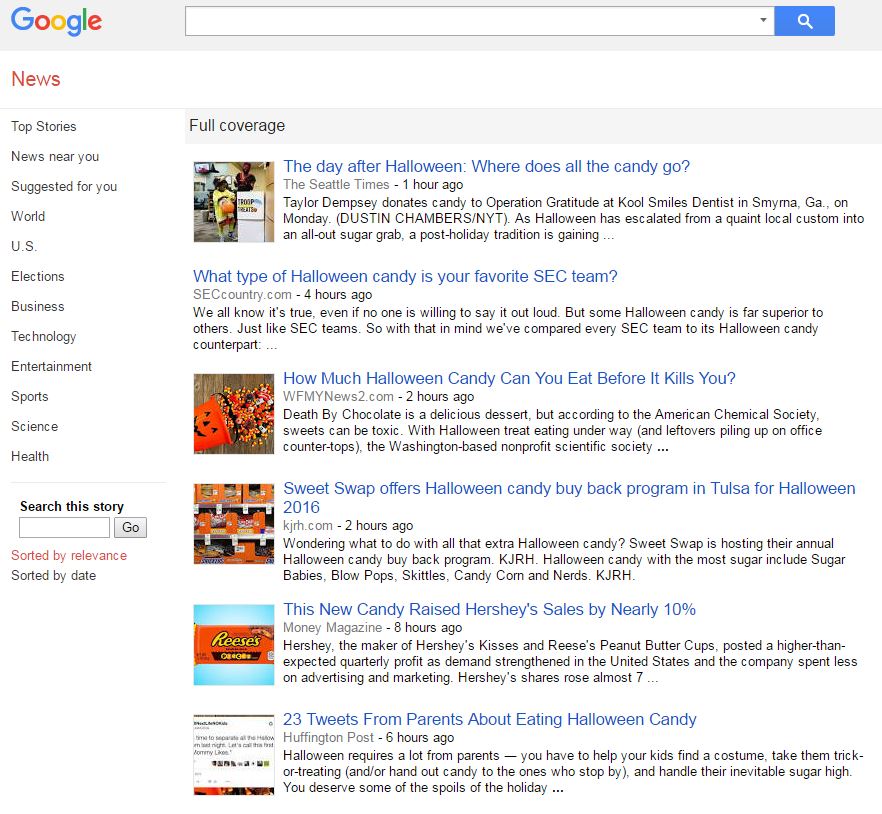882x814 pixels.
Task: Open the Health section
Action: [x=30, y=456]
